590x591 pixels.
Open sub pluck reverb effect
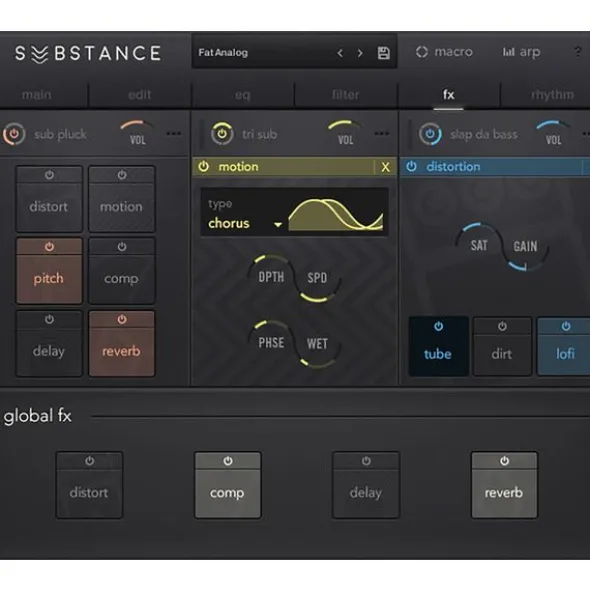[121, 352]
